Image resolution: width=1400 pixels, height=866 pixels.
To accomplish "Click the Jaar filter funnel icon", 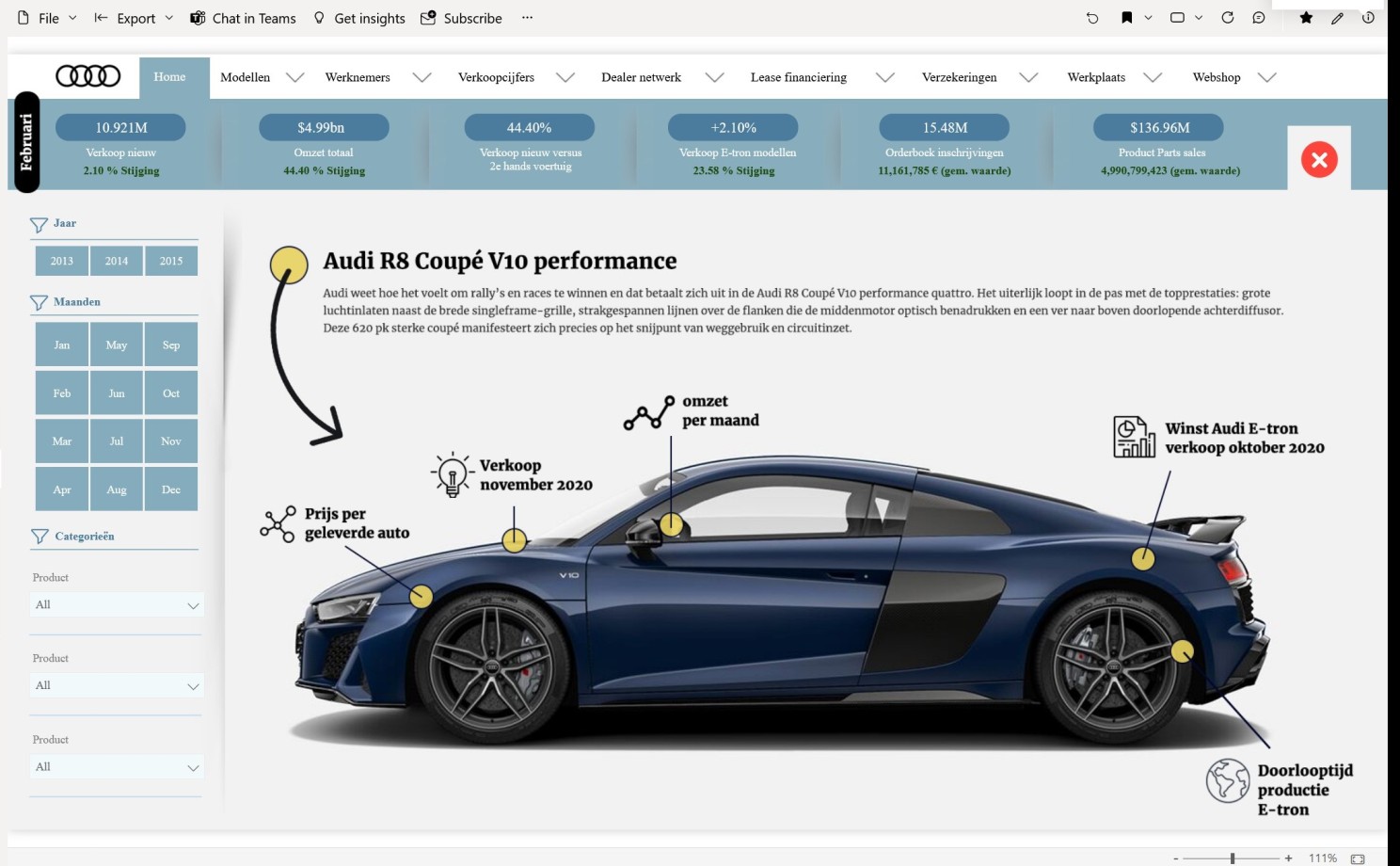I will coord(39,225).
